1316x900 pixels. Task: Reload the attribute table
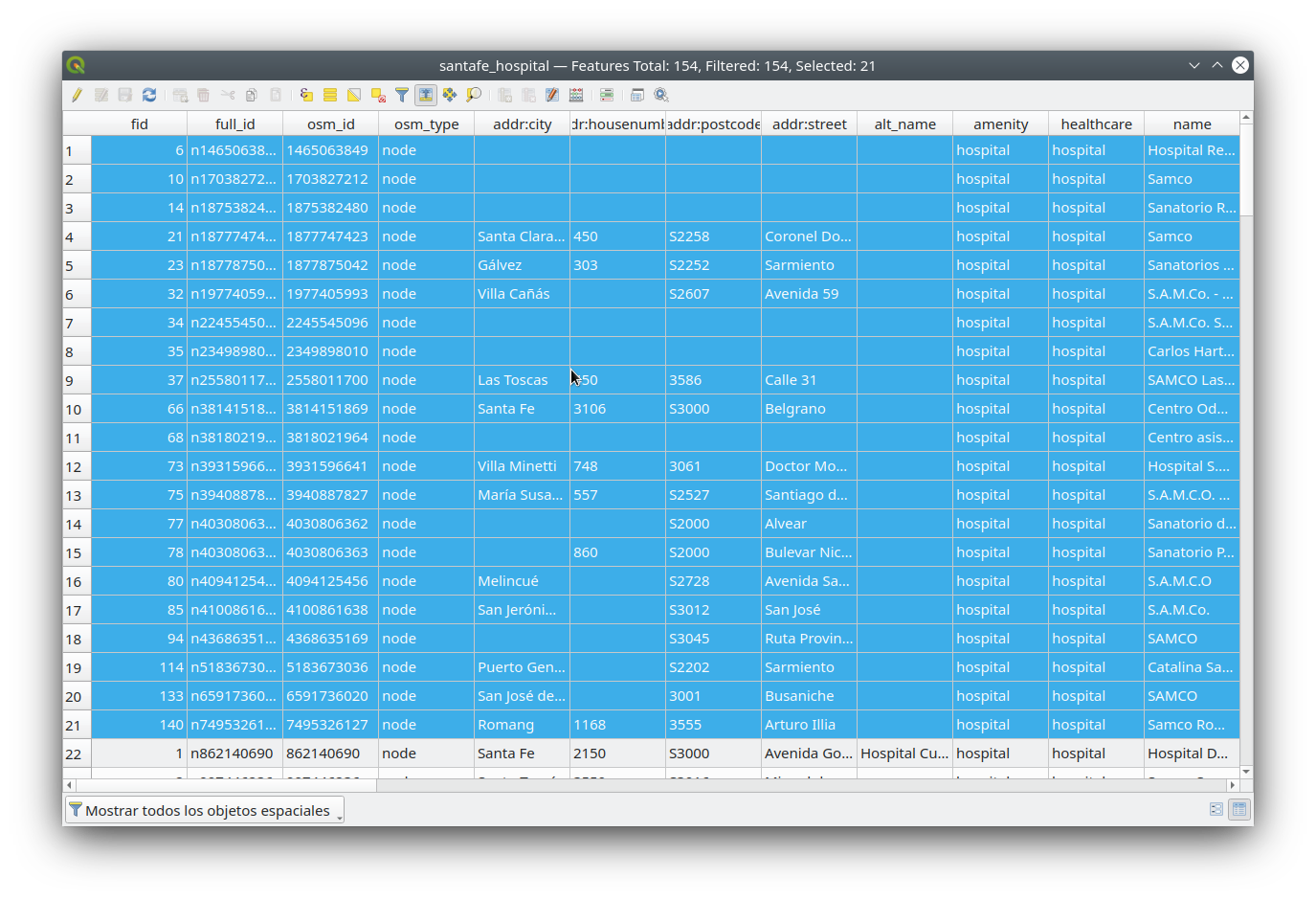pos(149,95)
